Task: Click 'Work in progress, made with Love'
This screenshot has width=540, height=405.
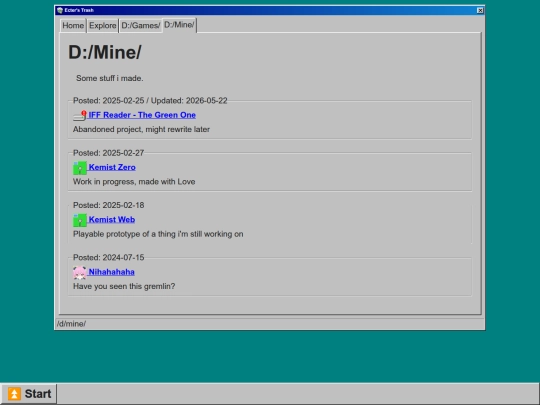Action: [x=134, y=182]
